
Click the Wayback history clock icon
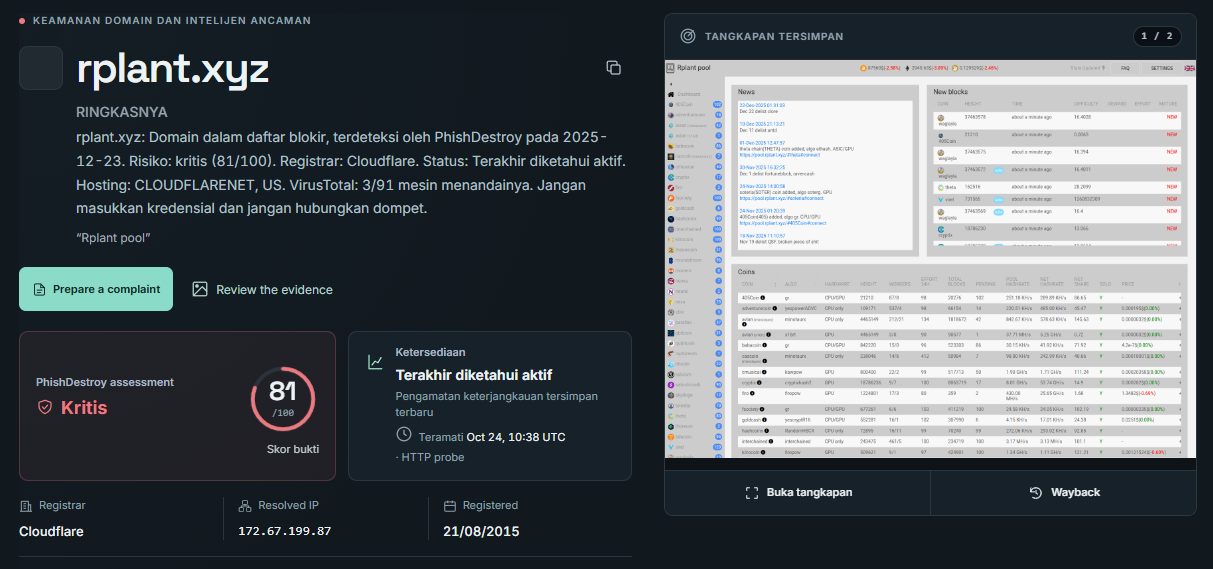(1036, 492)
